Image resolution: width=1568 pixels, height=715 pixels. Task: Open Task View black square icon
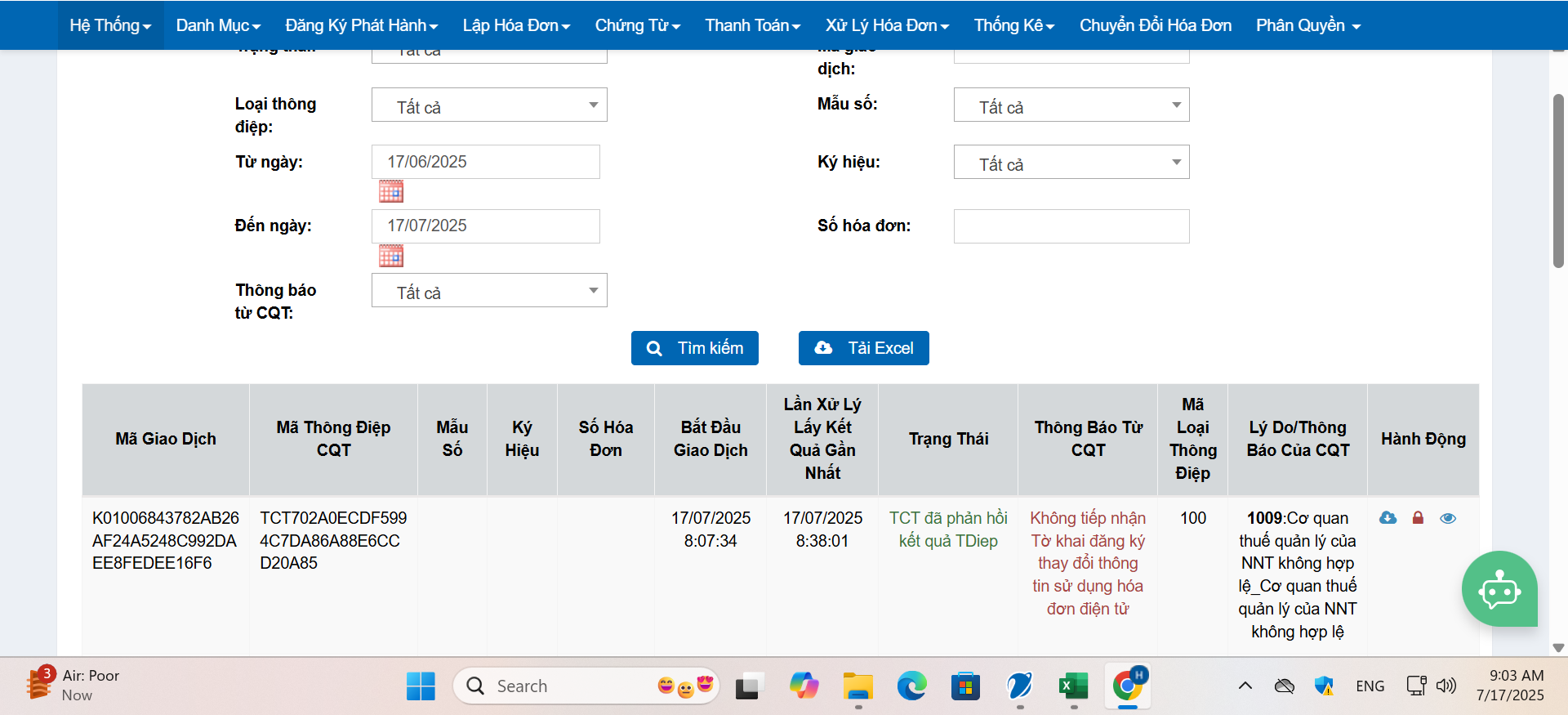[746, 687]
